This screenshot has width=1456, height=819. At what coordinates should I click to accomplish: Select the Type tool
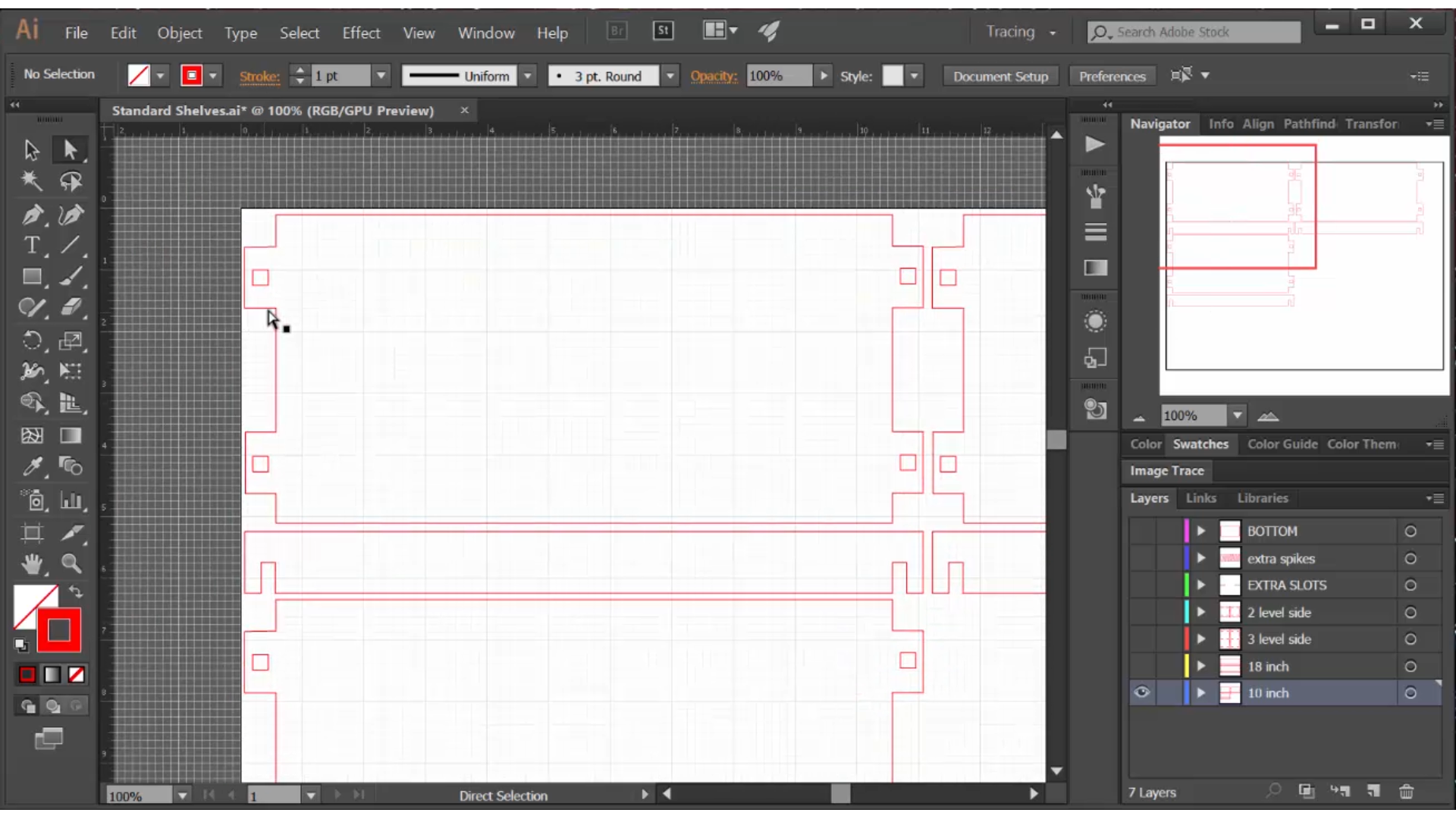(31, 245)
